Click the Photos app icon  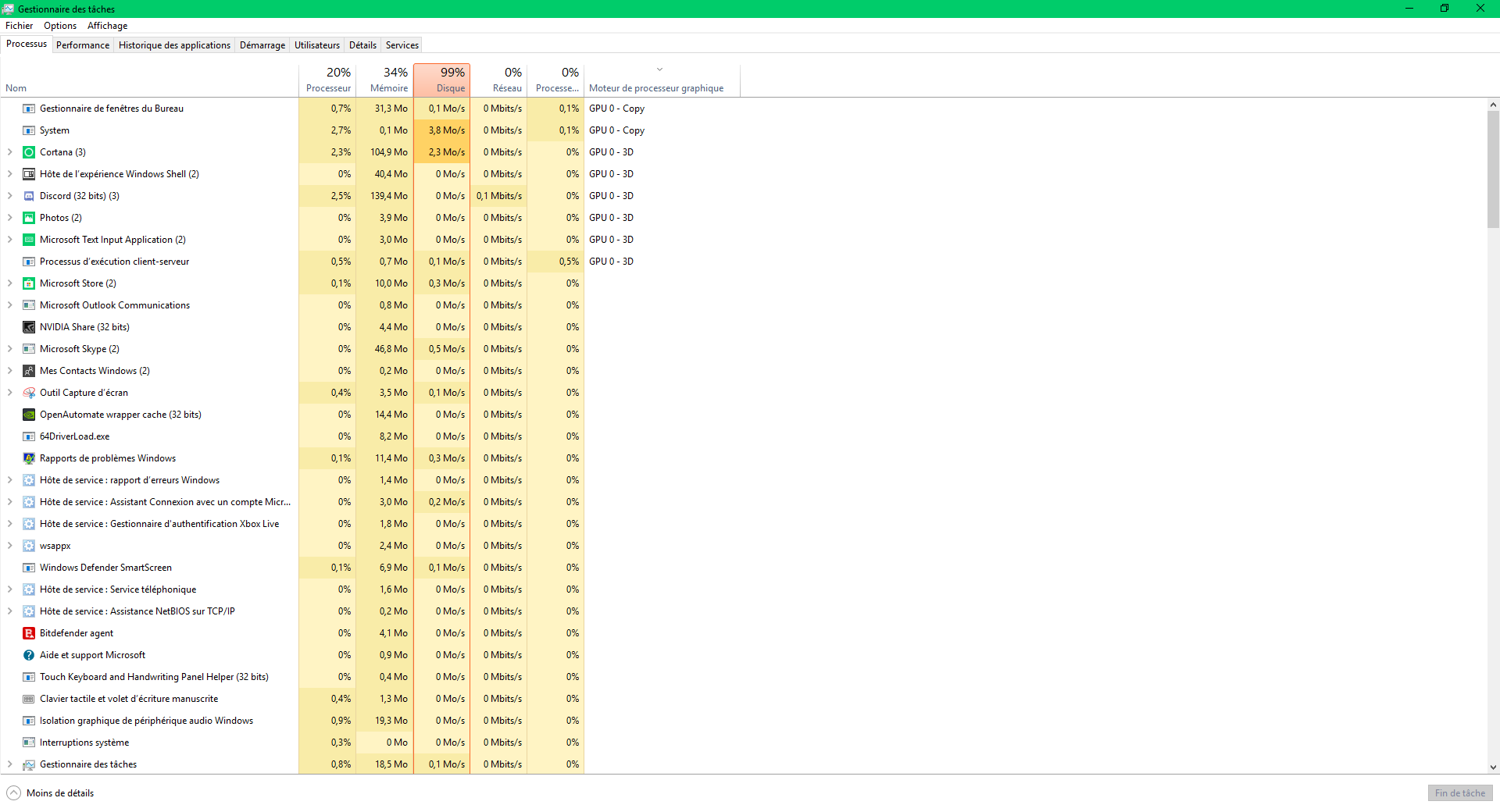tap(29, 218)
